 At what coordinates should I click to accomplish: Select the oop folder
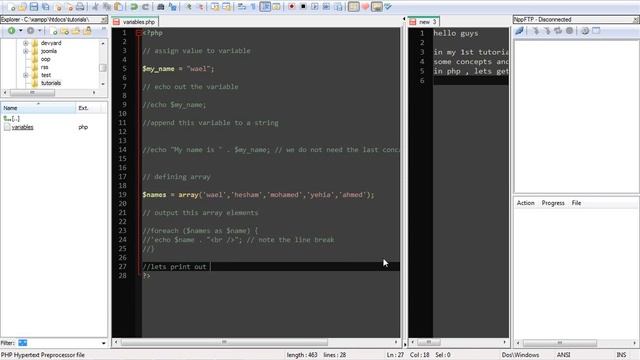pos(45,59)
